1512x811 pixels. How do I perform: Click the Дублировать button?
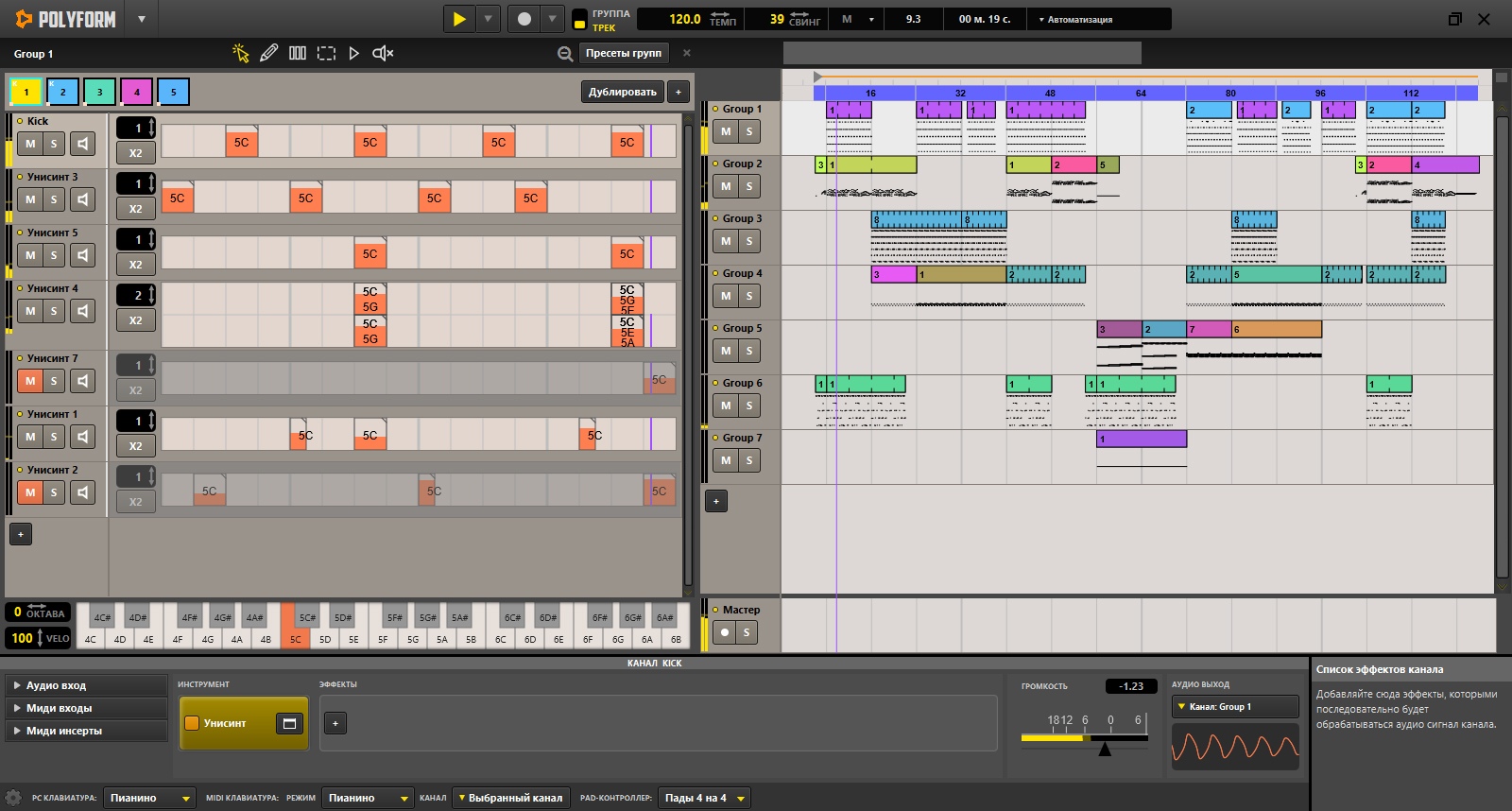pyautogui.click(x=622, y=92)
